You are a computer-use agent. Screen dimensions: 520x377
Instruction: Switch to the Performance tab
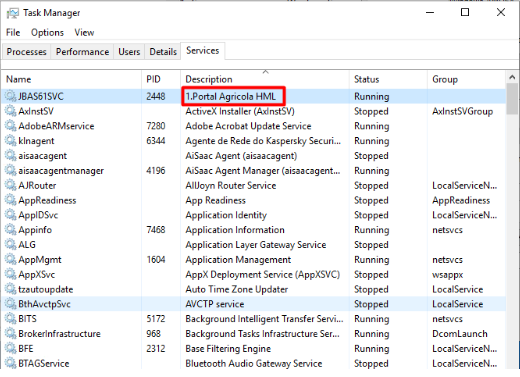[82, 52]
